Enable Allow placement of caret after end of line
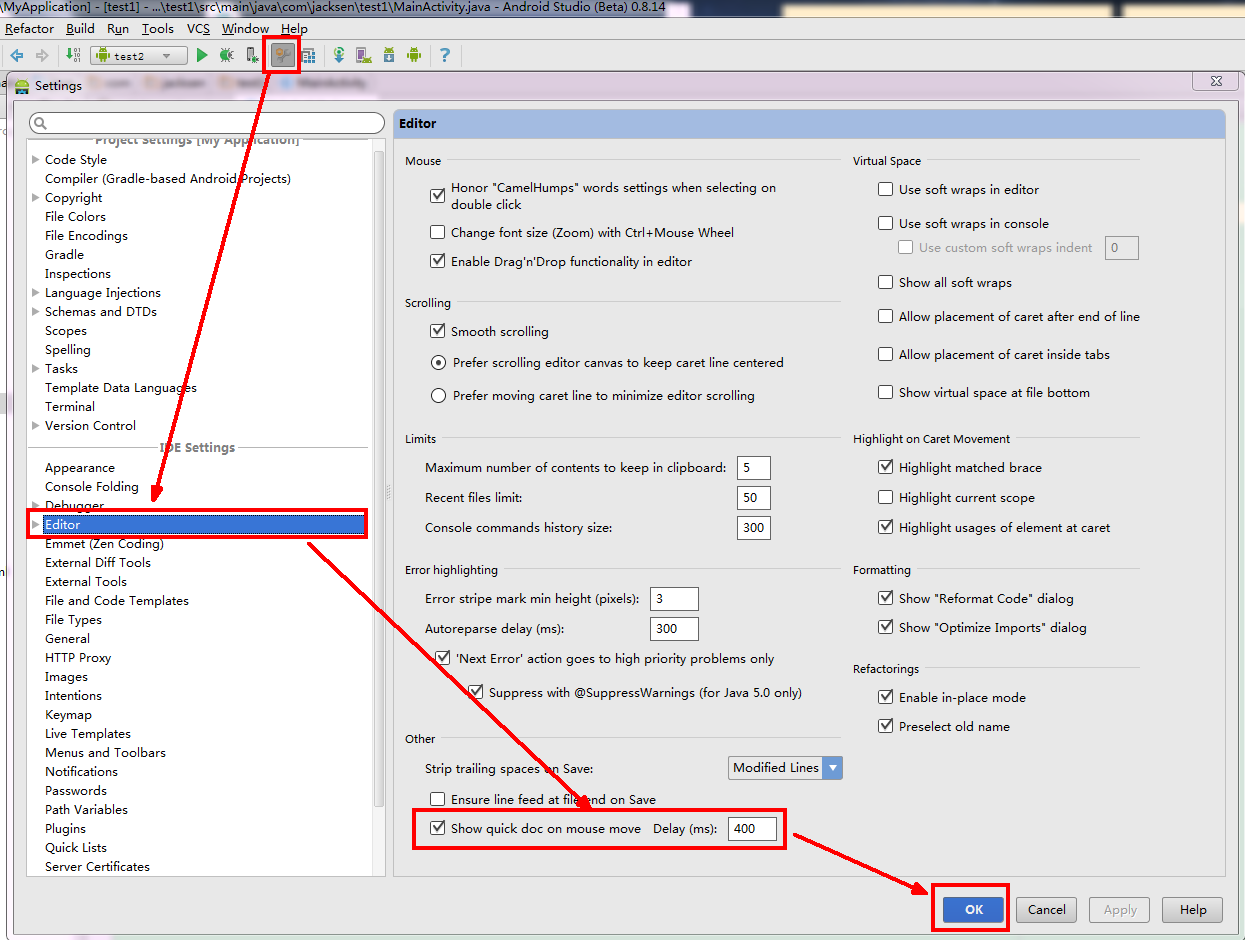 885,316
